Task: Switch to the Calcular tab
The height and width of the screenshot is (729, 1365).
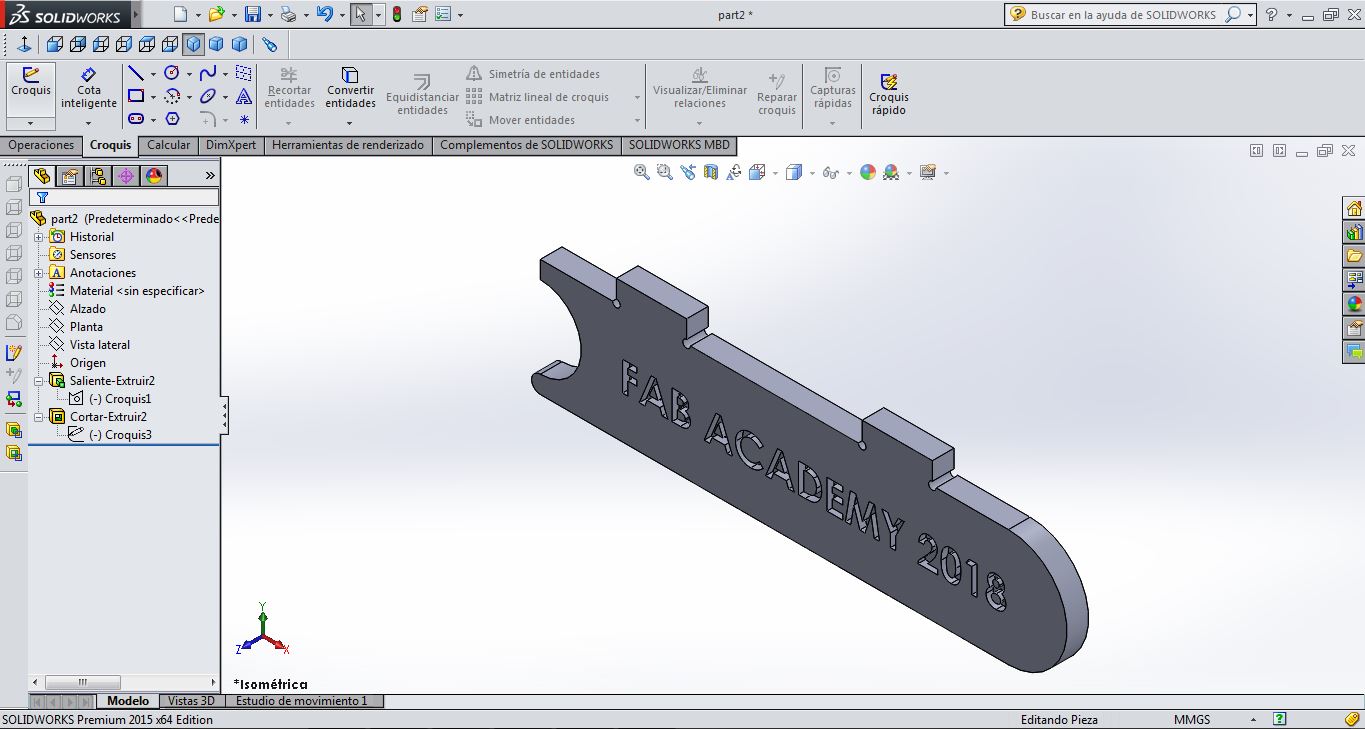Action: click(168, 145)
